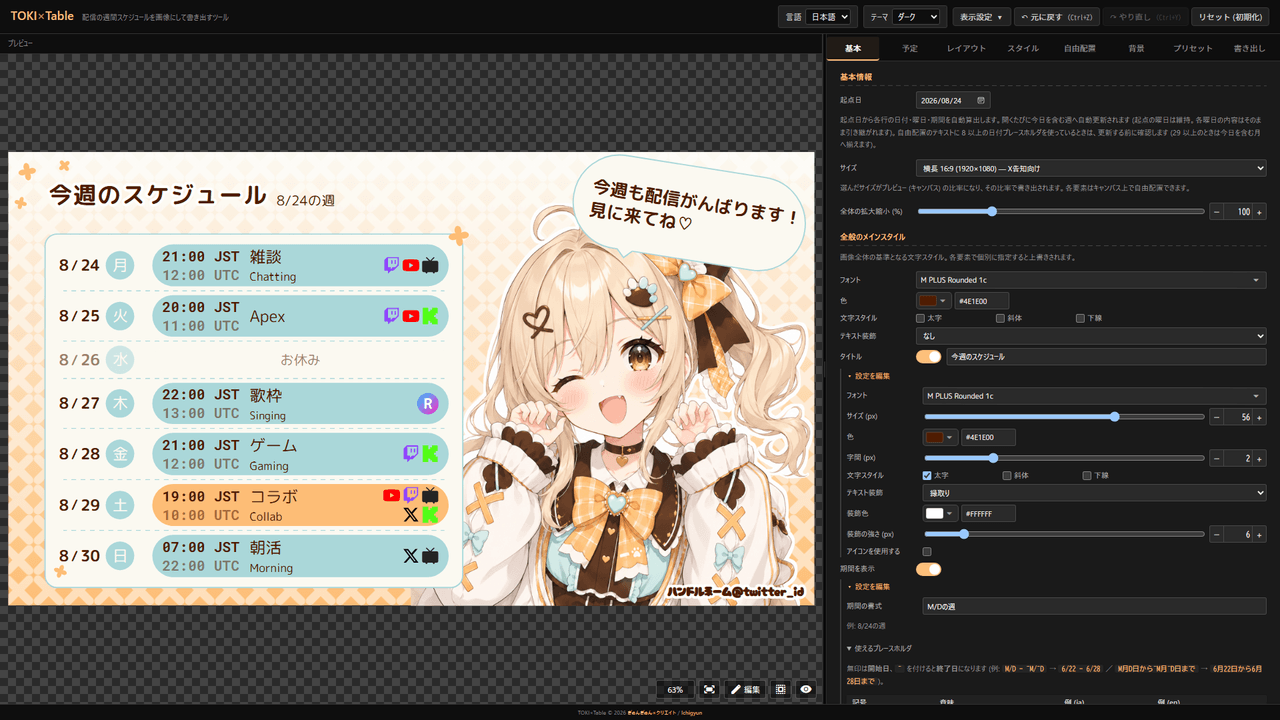The image size is (1280, 720).
Task: Click the 月 day circle for 8/24
Action: (120, 265)
